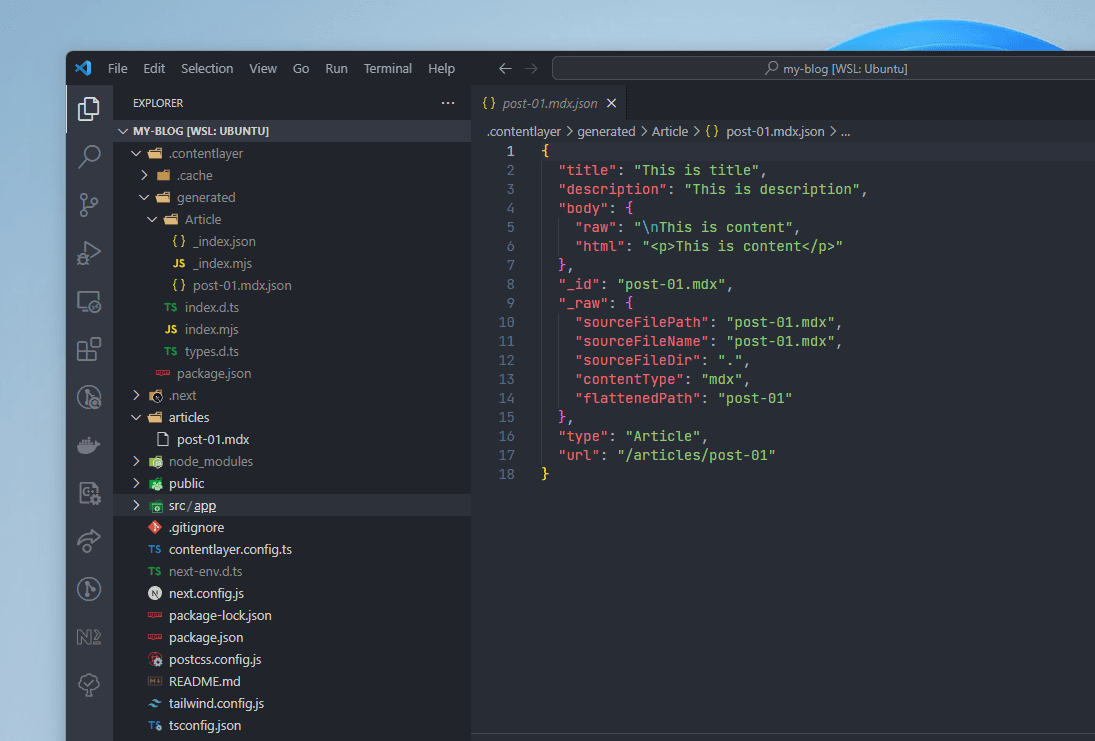This screenshot has height=741, width=1095.
Task: Open index.mjs in generated folder
Action: pyautogui.click(x=292, y=329)
